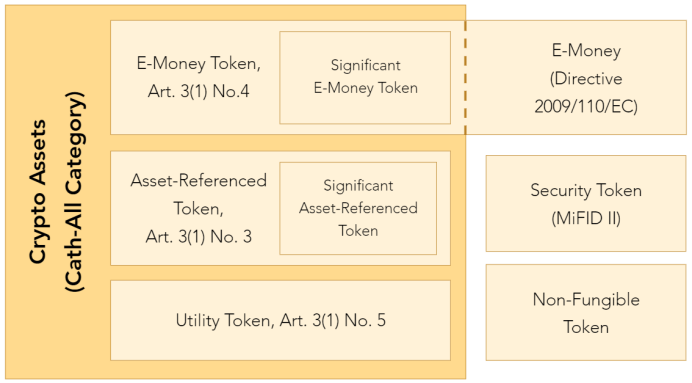Viewport: 692px width, 383px height.
Task: Click the Utility Token Art. 3(1) No. 5 box
Action: pyautogui.click(x=280, y=320)
